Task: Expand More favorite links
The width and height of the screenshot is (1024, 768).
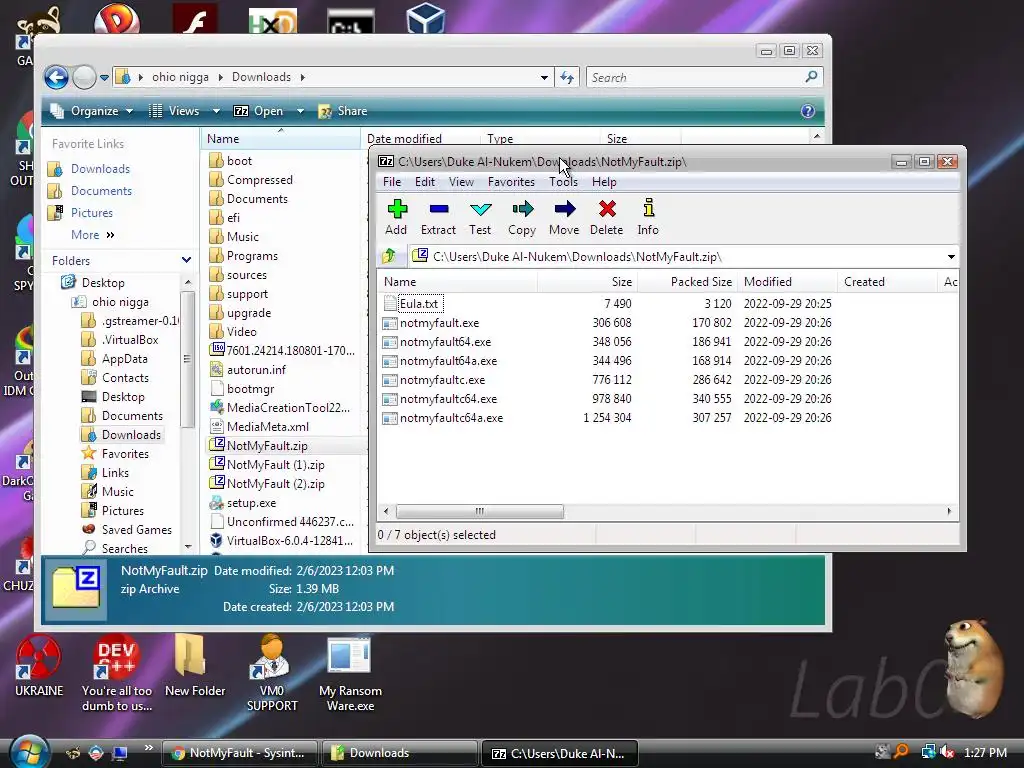Action: click(x=93, y=234)
